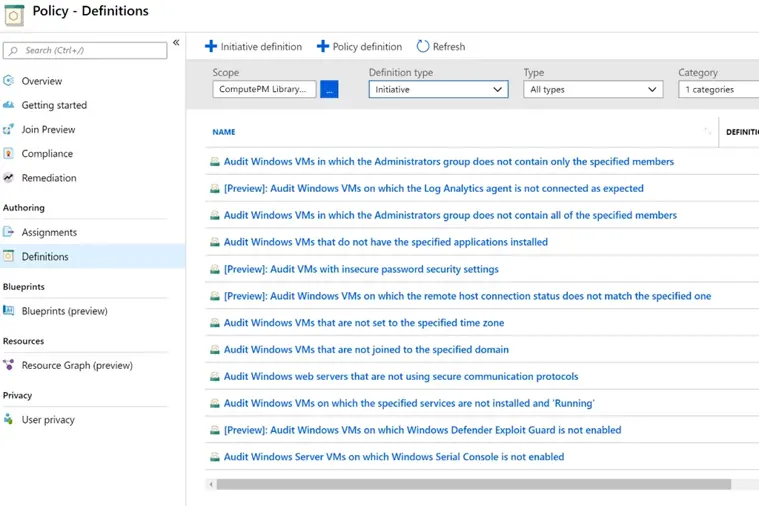
Task: Click the horizontal scrollbar left arrow
Action: pyautogui.click(x=211, y=484)
